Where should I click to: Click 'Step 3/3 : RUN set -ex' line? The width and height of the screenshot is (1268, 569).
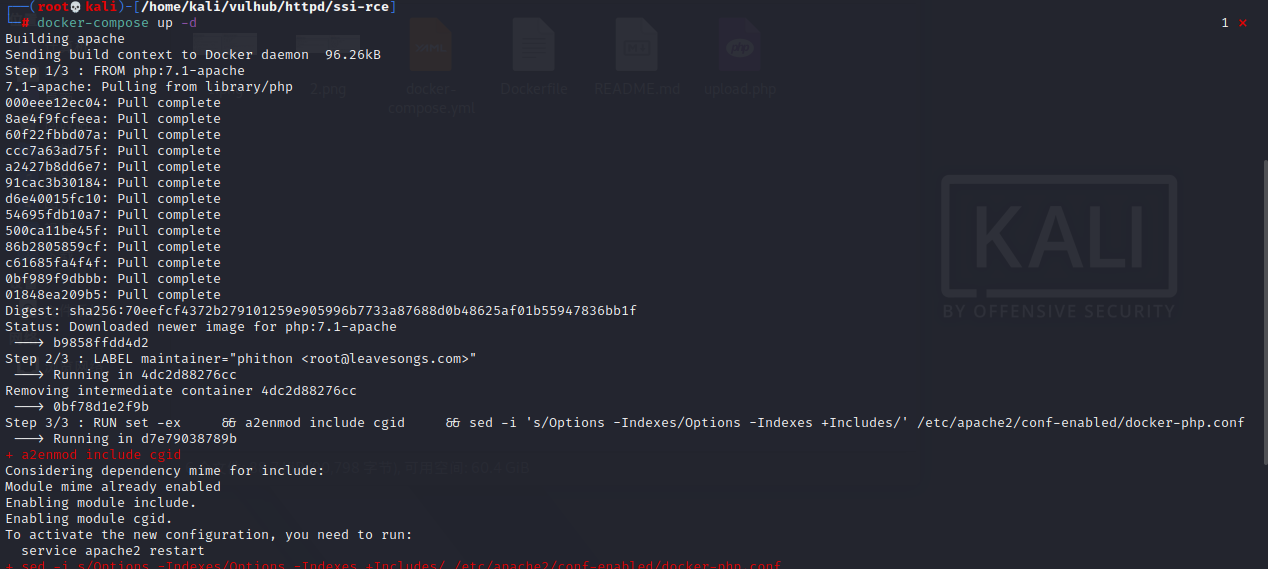625,423
